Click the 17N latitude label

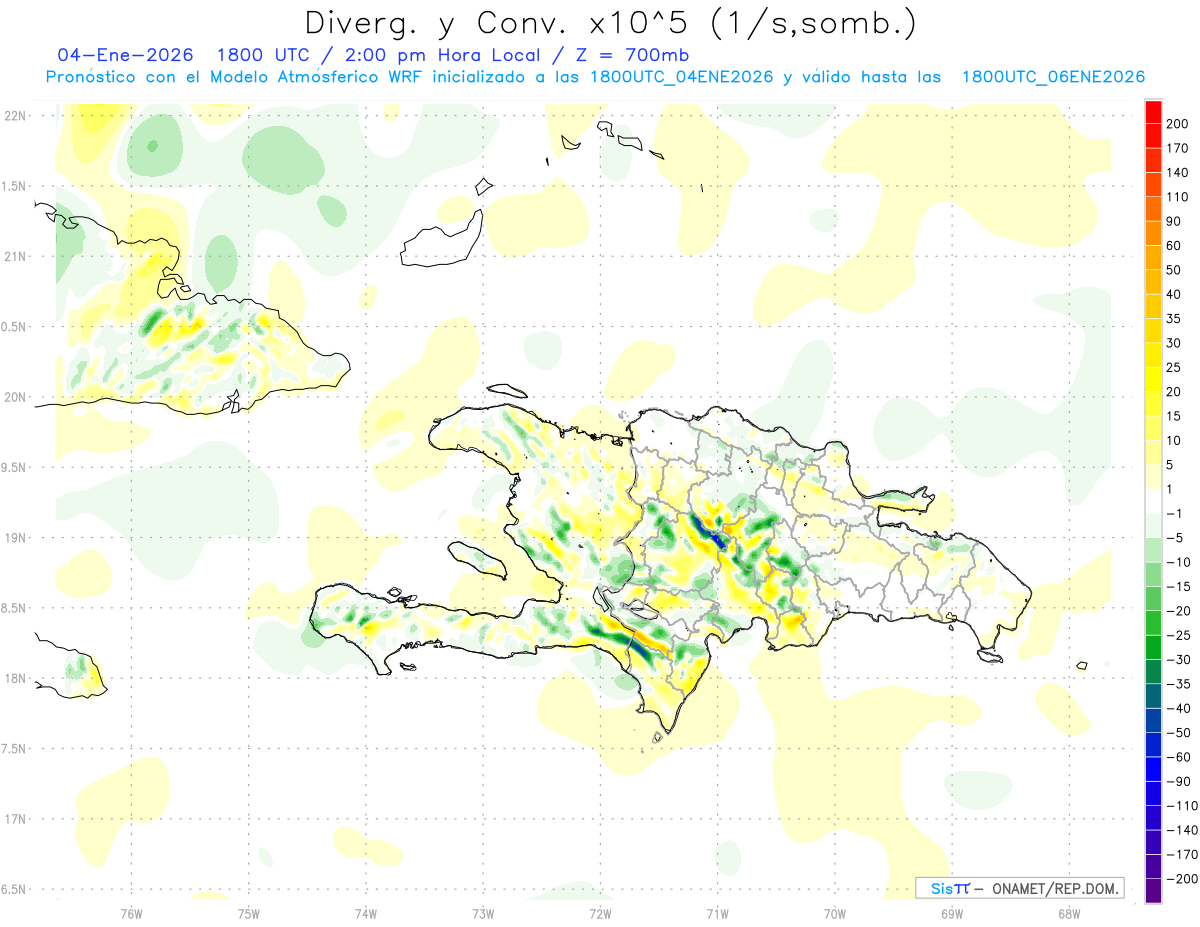(x=15, y=819)
